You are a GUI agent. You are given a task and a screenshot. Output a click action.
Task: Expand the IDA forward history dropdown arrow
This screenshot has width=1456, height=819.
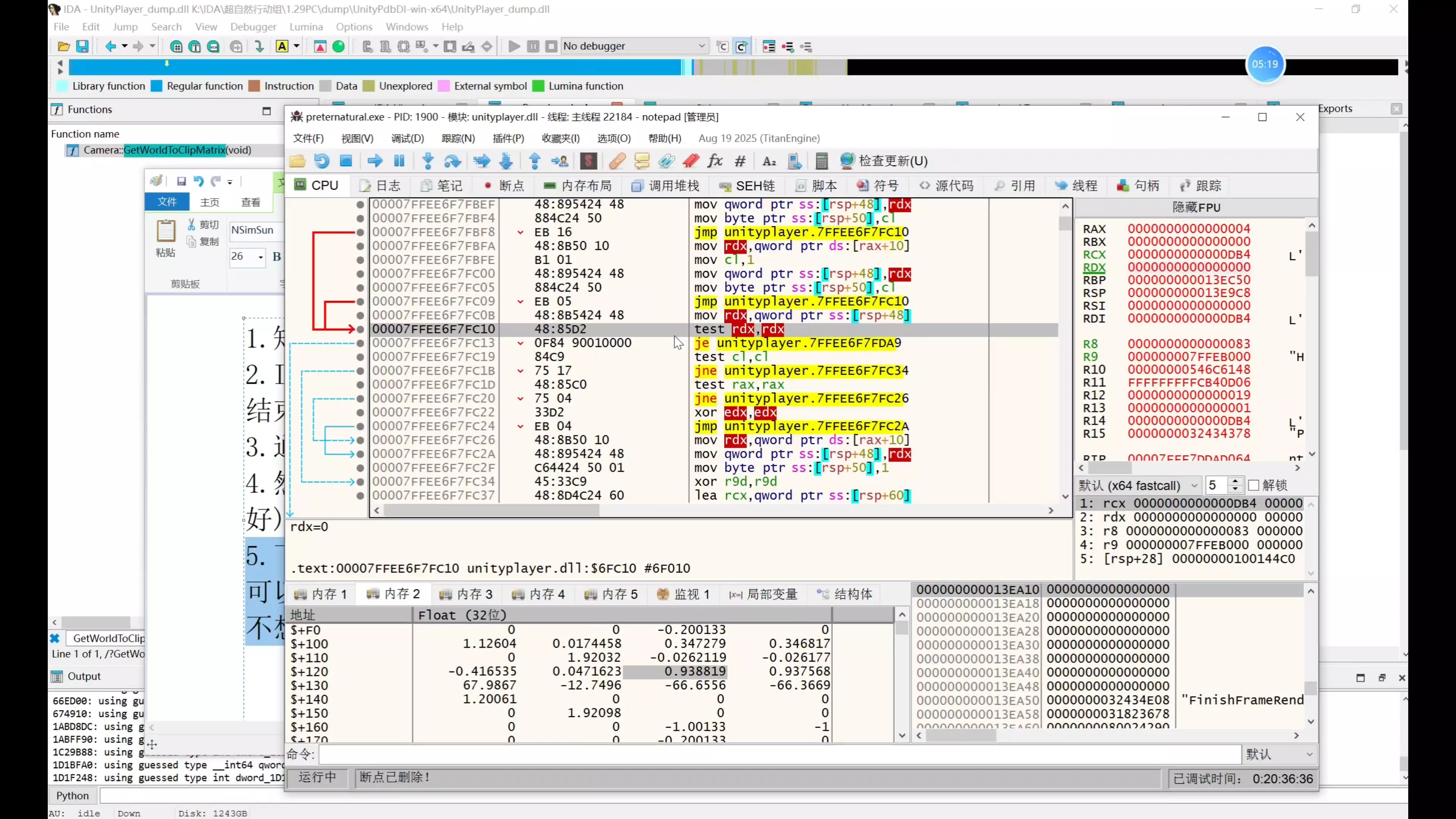(152, 46)
